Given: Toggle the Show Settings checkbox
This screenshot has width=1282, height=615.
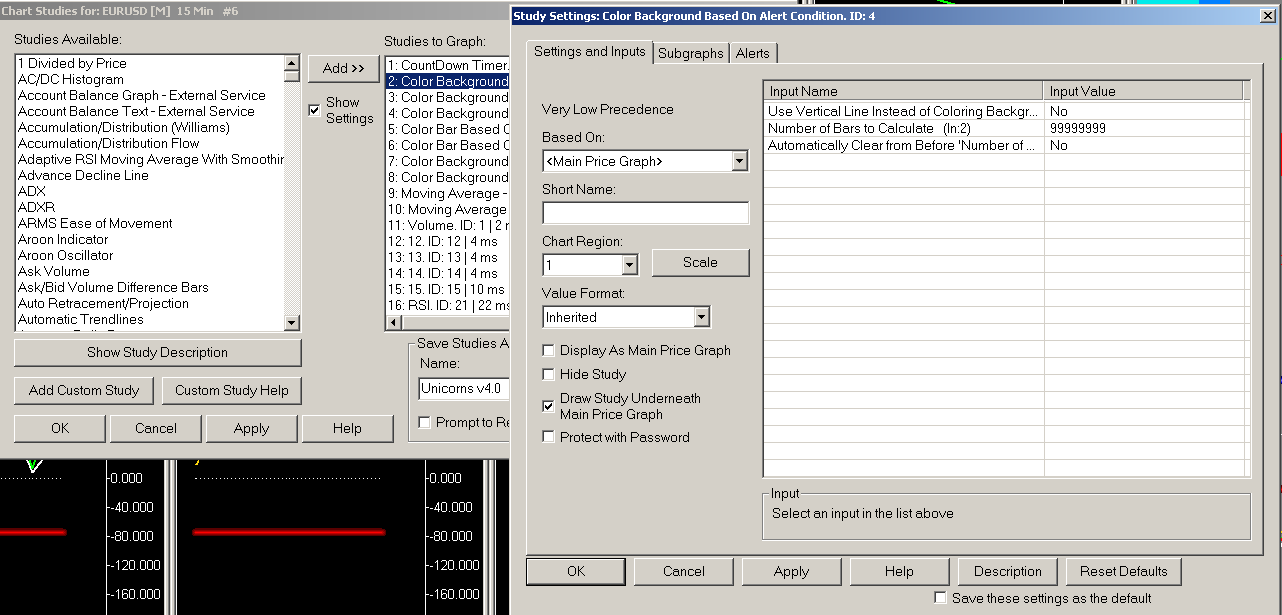Looking at the screenshot, I should pos(315,110).
